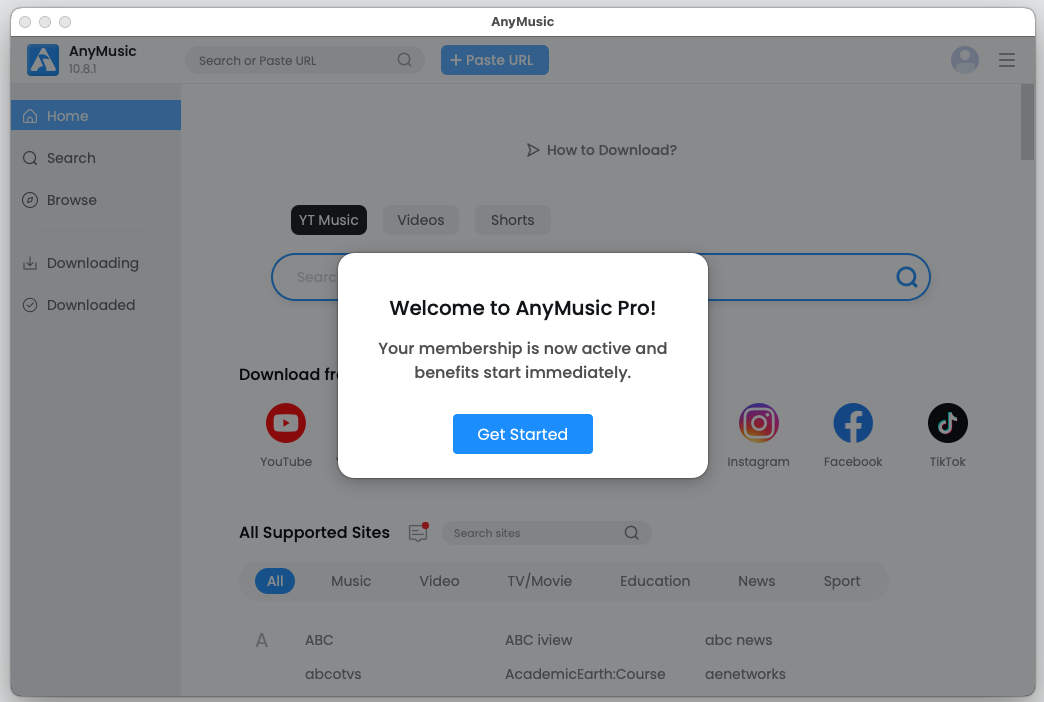Filter supported sites by News
Image resolution: width=1044 pixels, height=702 pixels.
(x=756, y=581)
